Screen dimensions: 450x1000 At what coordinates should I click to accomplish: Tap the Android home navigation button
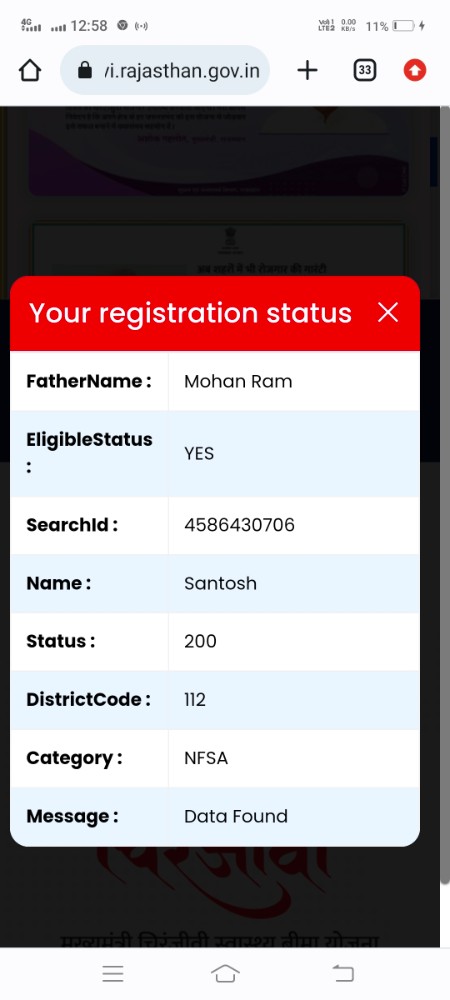point(225,973)
